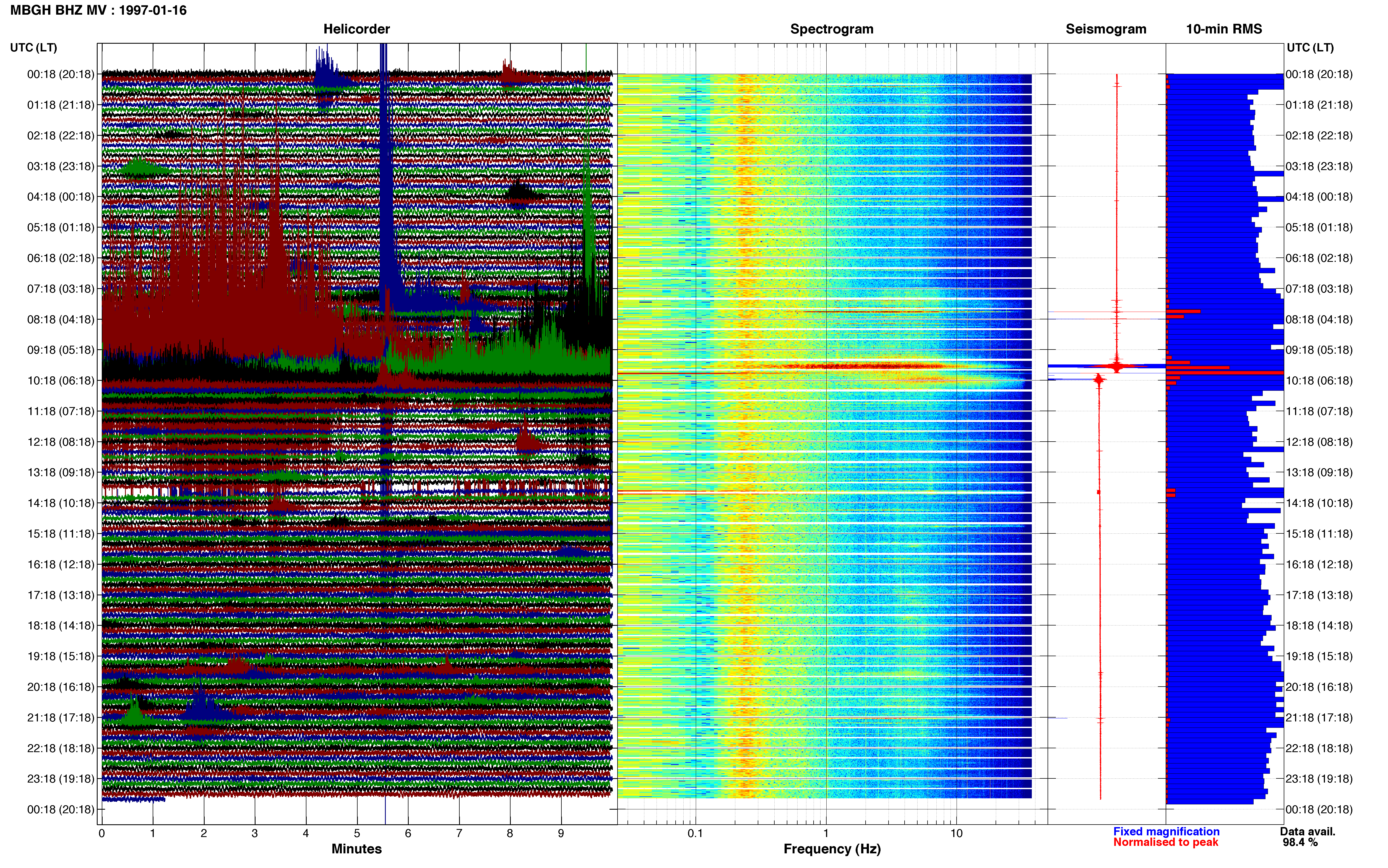Click the longest red RMS bar near 10:00
This screenshot has width=1388, height=868.
tap(1225, 373)
